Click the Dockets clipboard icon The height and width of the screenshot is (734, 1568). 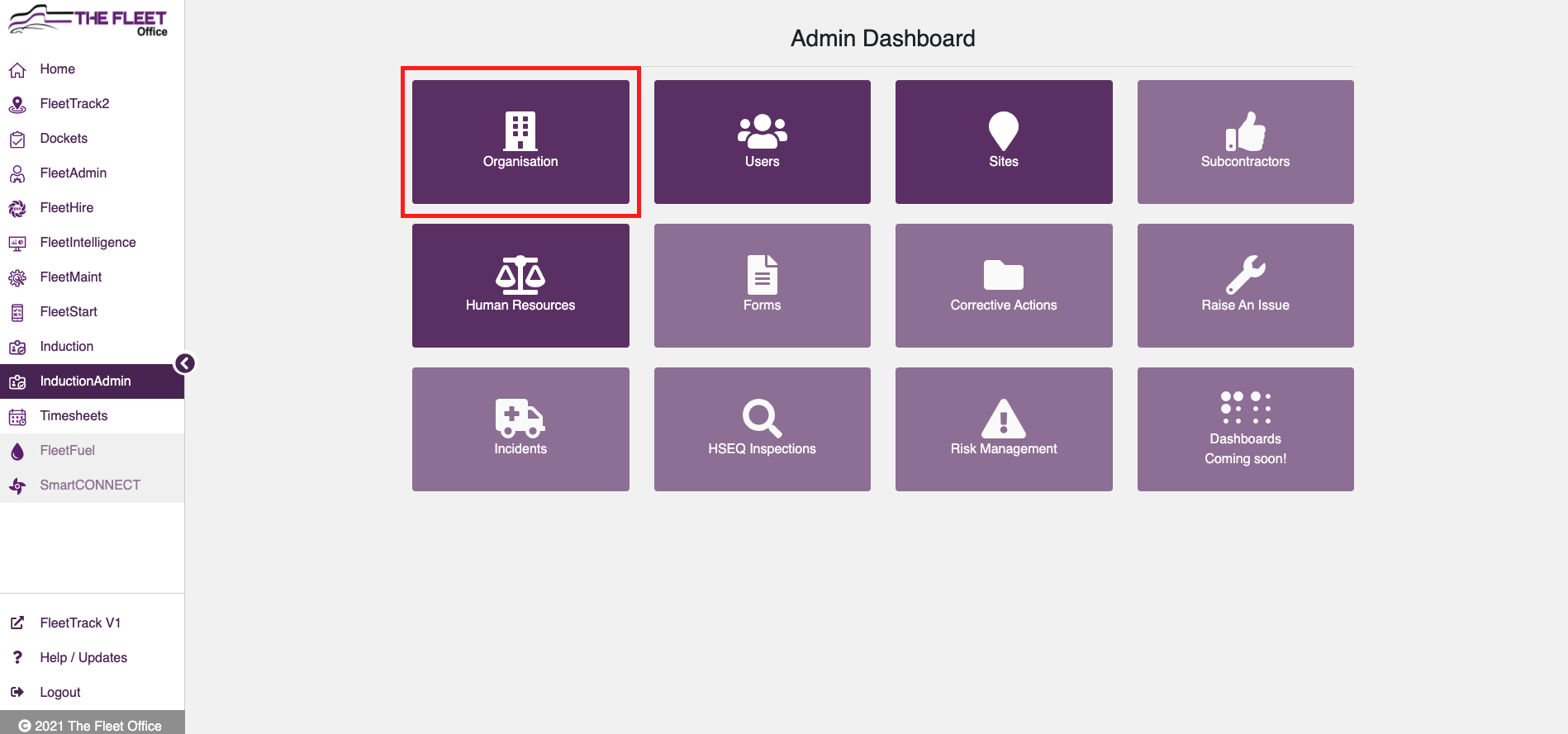pyautogui.click(x=17, y=140)
